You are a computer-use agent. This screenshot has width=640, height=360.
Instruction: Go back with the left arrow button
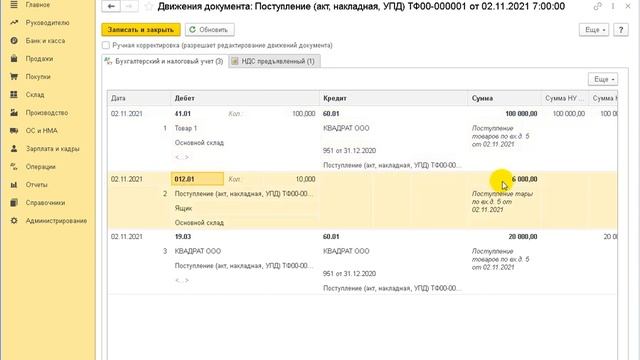[111, 6]
